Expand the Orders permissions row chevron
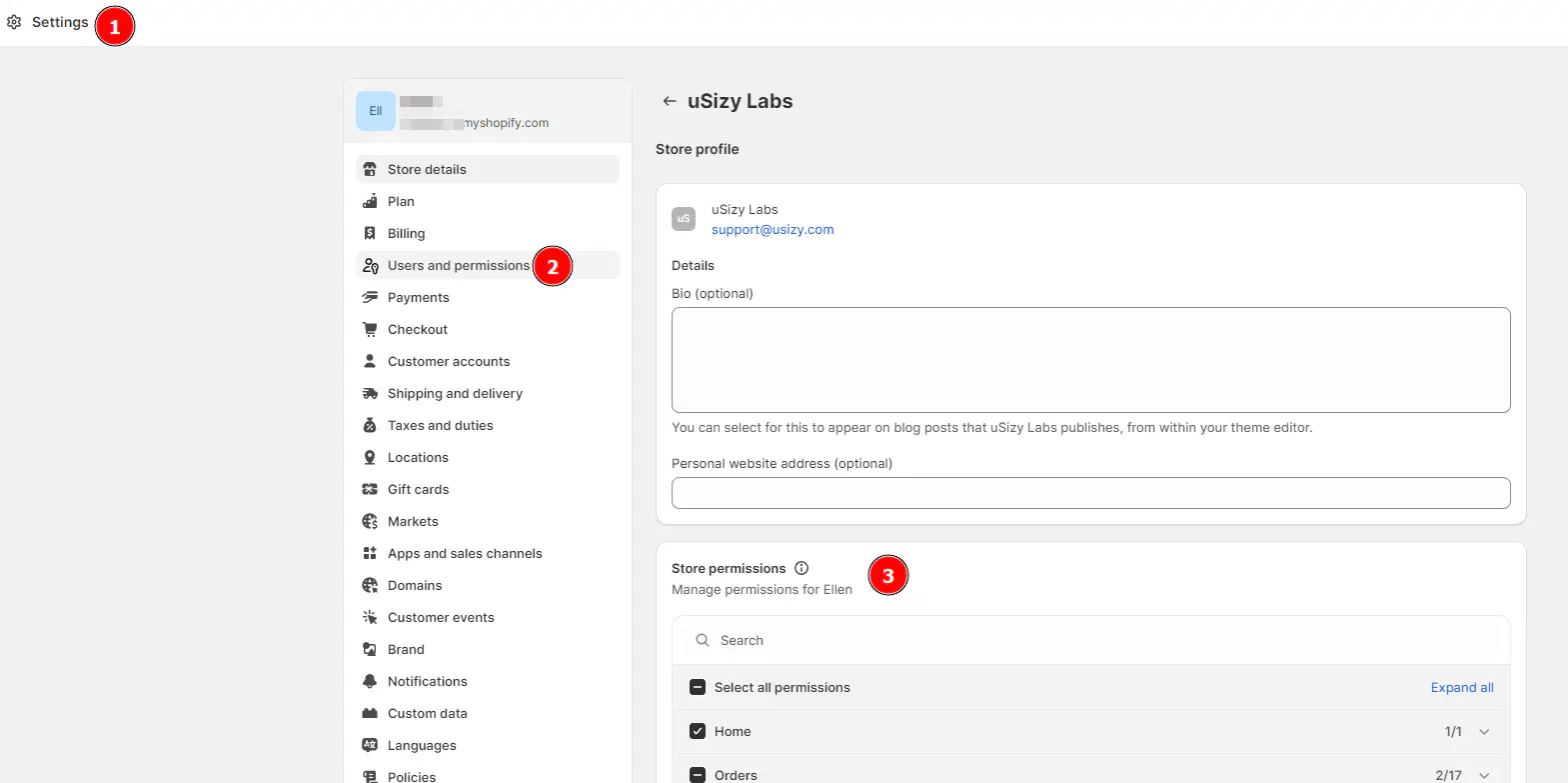 [1484, 775]
